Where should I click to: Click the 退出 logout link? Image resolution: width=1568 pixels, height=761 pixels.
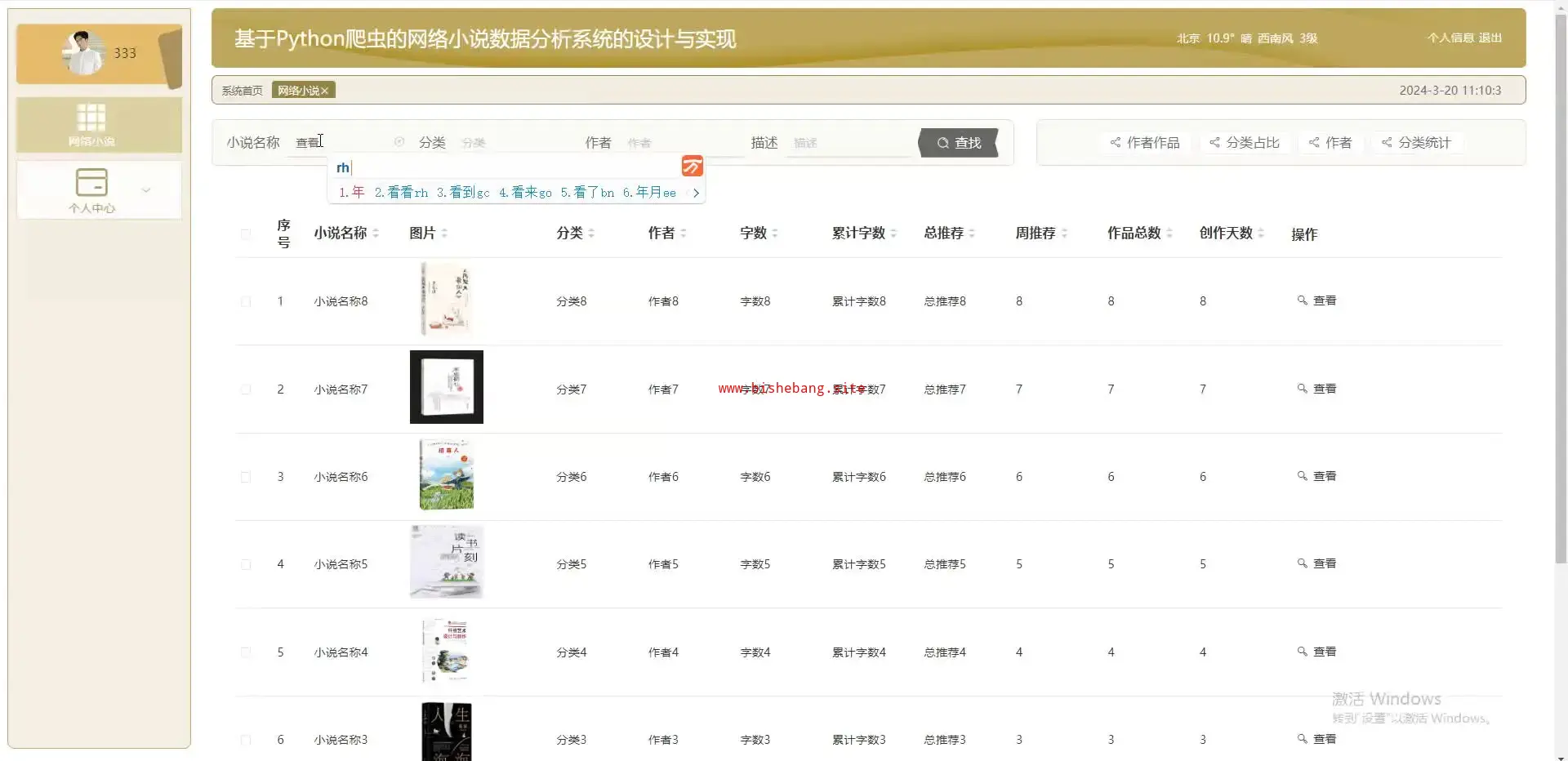point(1490,38)
